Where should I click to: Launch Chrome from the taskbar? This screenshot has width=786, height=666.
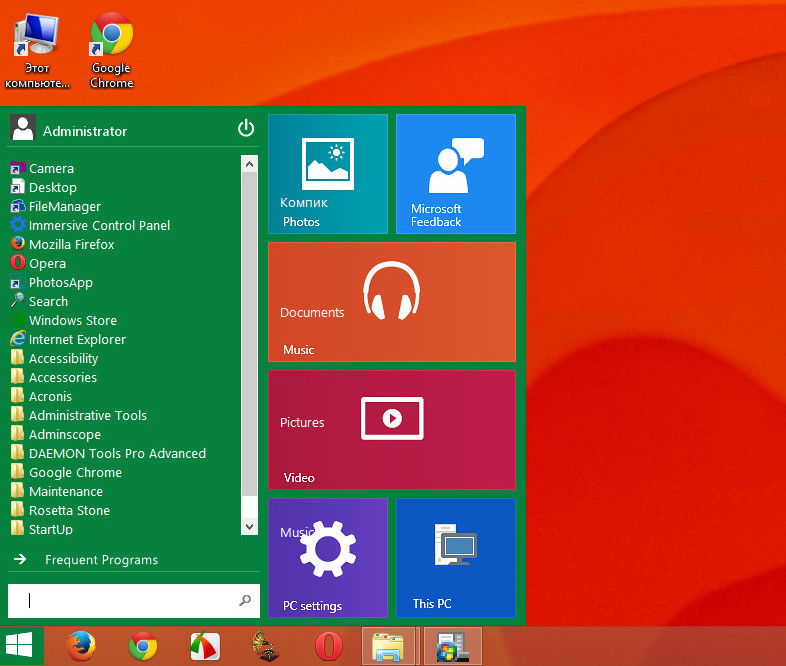[143, 646]
